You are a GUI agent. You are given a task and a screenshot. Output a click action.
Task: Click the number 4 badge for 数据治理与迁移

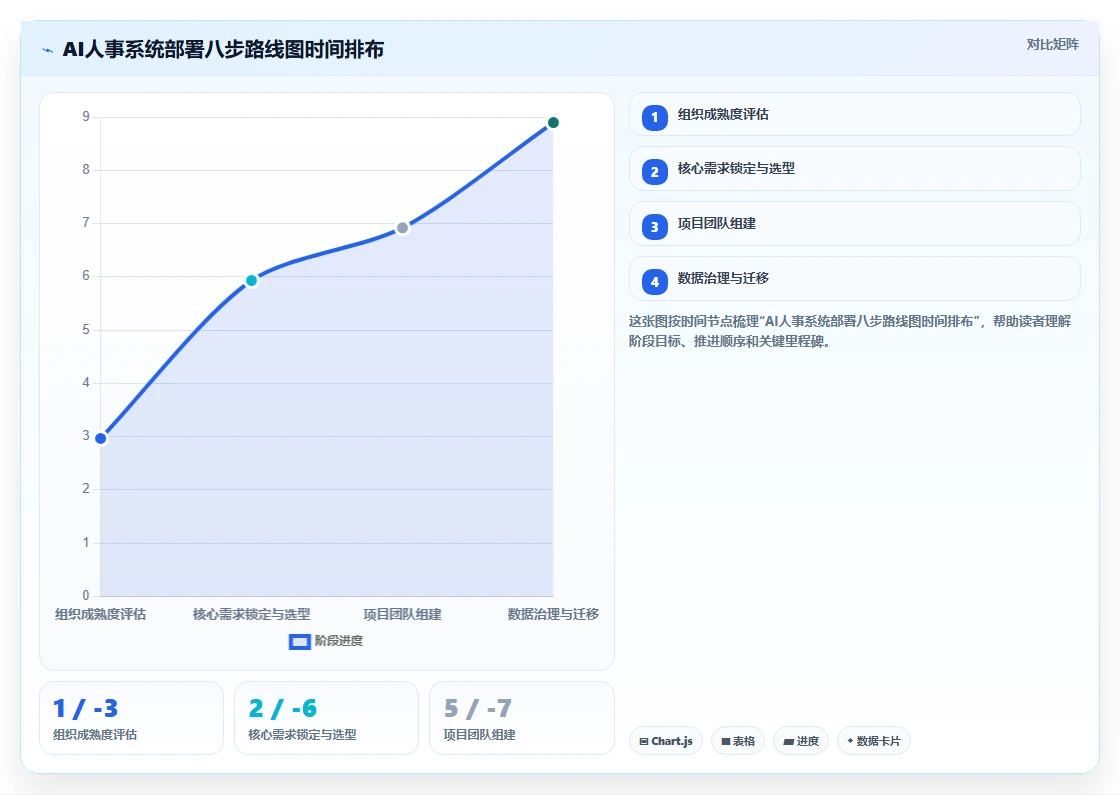click(654, 281)
